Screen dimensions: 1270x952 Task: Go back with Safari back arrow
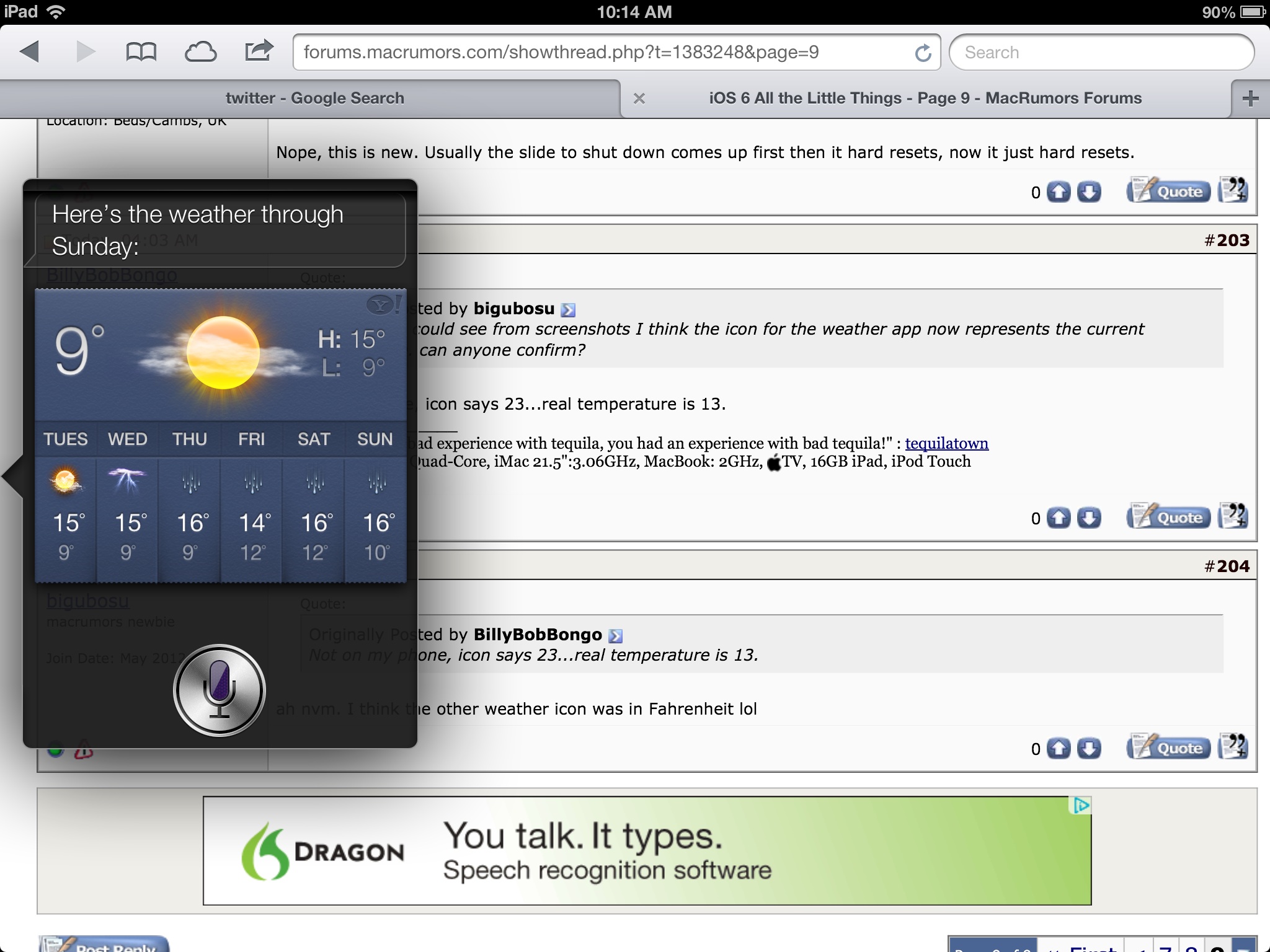click(x=30, y=51)
